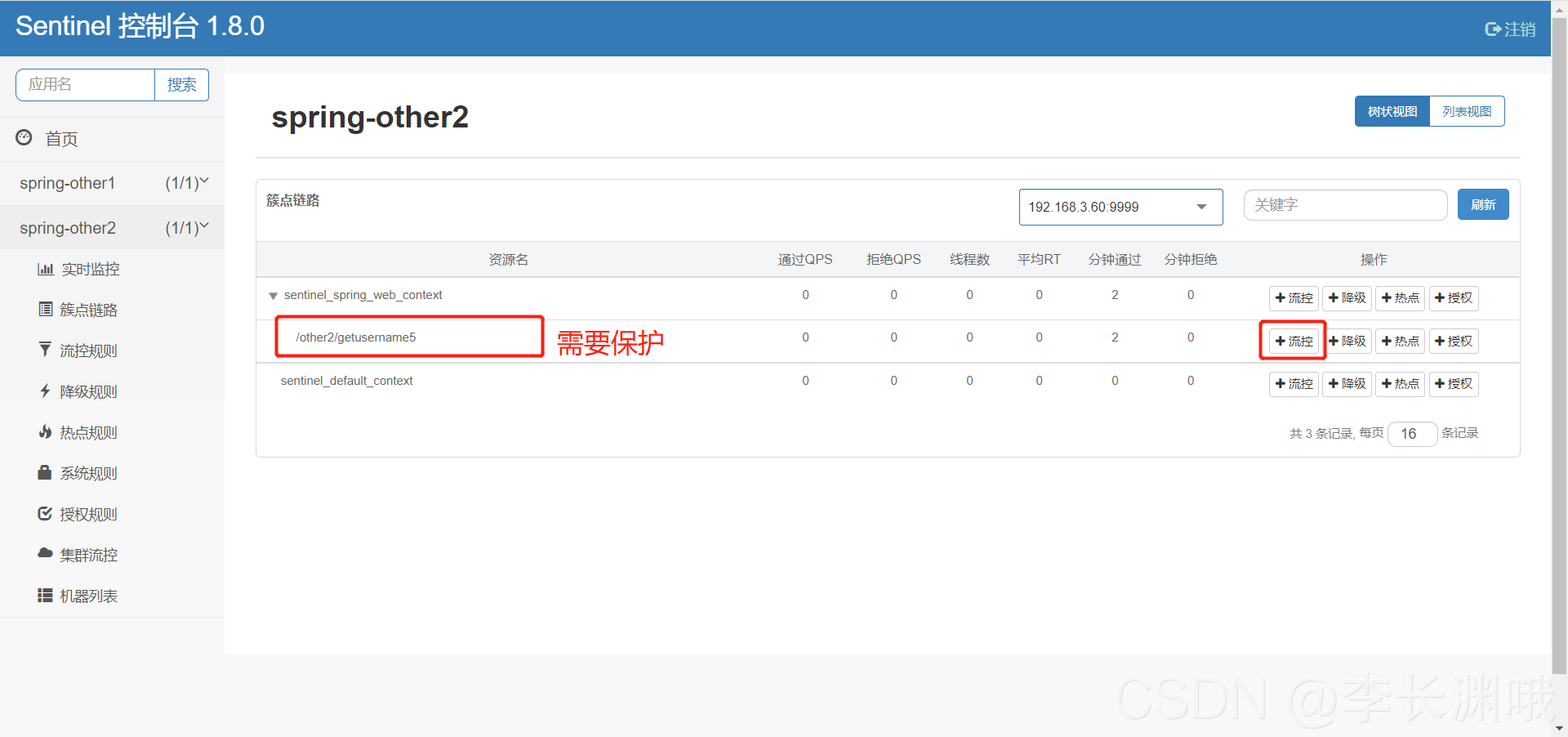Add 热点 rule for /other2/getusername5
The width and height of the screenshot is (1568, 737).
[x=1400, y=341]
